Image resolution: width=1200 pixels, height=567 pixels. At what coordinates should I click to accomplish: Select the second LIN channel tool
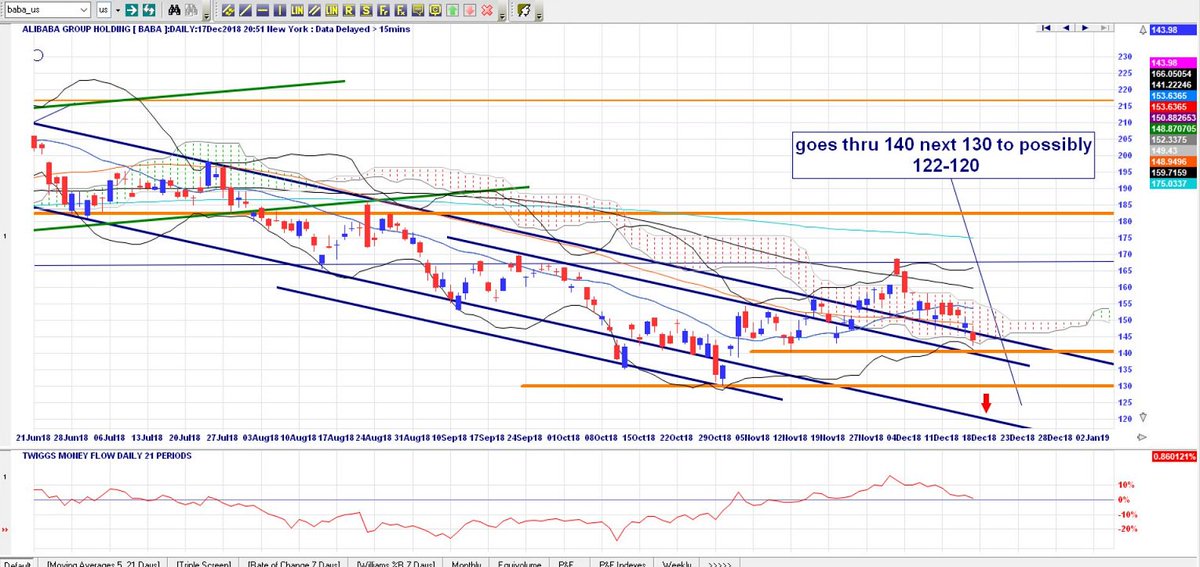coord(332,9)
